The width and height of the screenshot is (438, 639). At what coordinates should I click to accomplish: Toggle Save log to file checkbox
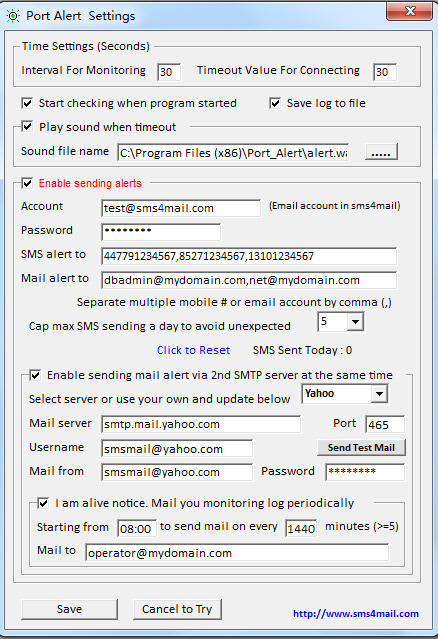pos(275,103)
